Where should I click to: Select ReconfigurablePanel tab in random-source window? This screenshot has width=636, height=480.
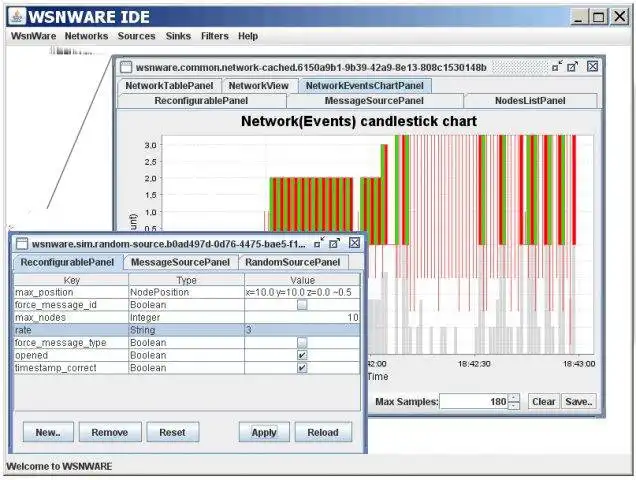pyautogui.click(x=67, y=262)
